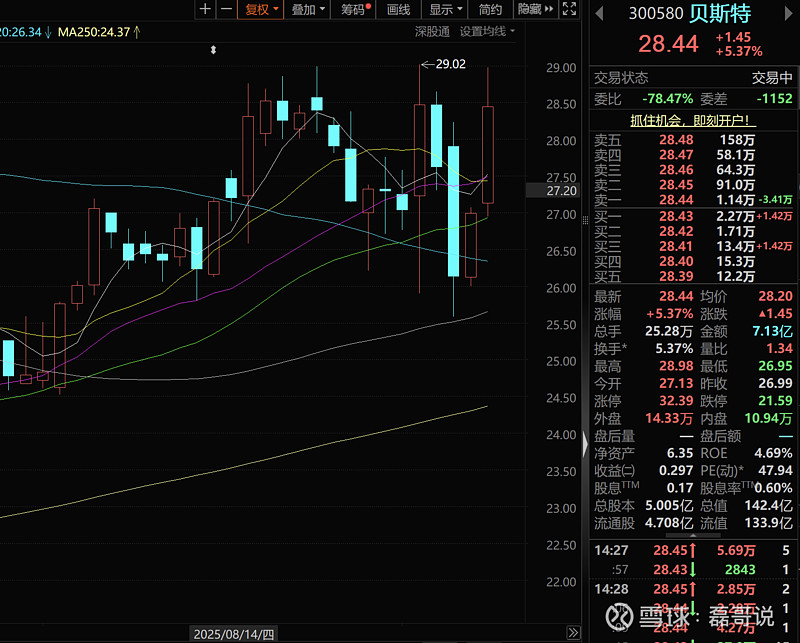Image resolution: width=800 pixels, height=643 pixels.
Task: Click the dotted panel divider grip
Action: [585, 220]
